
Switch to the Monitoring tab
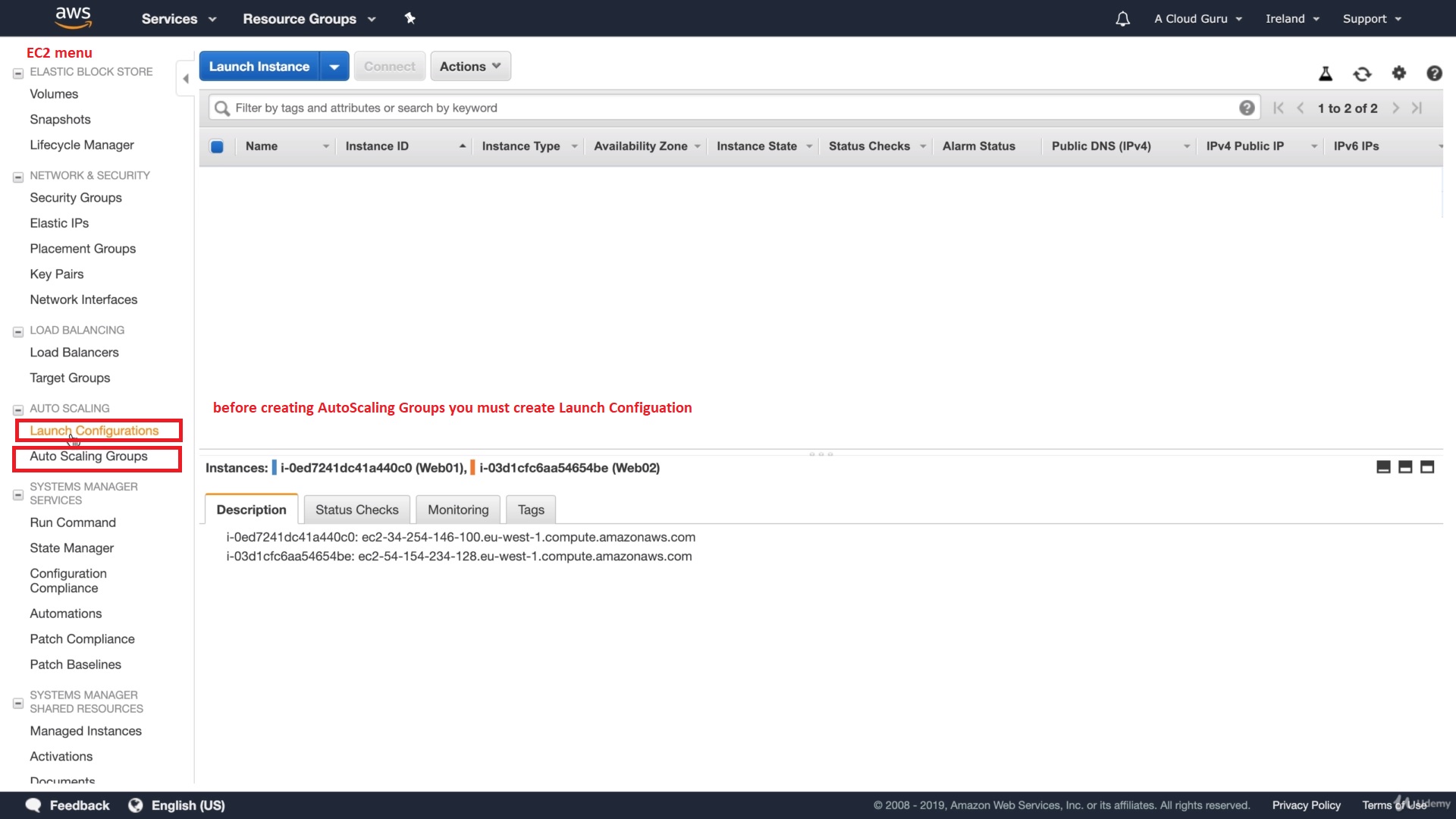click(458, 510)
